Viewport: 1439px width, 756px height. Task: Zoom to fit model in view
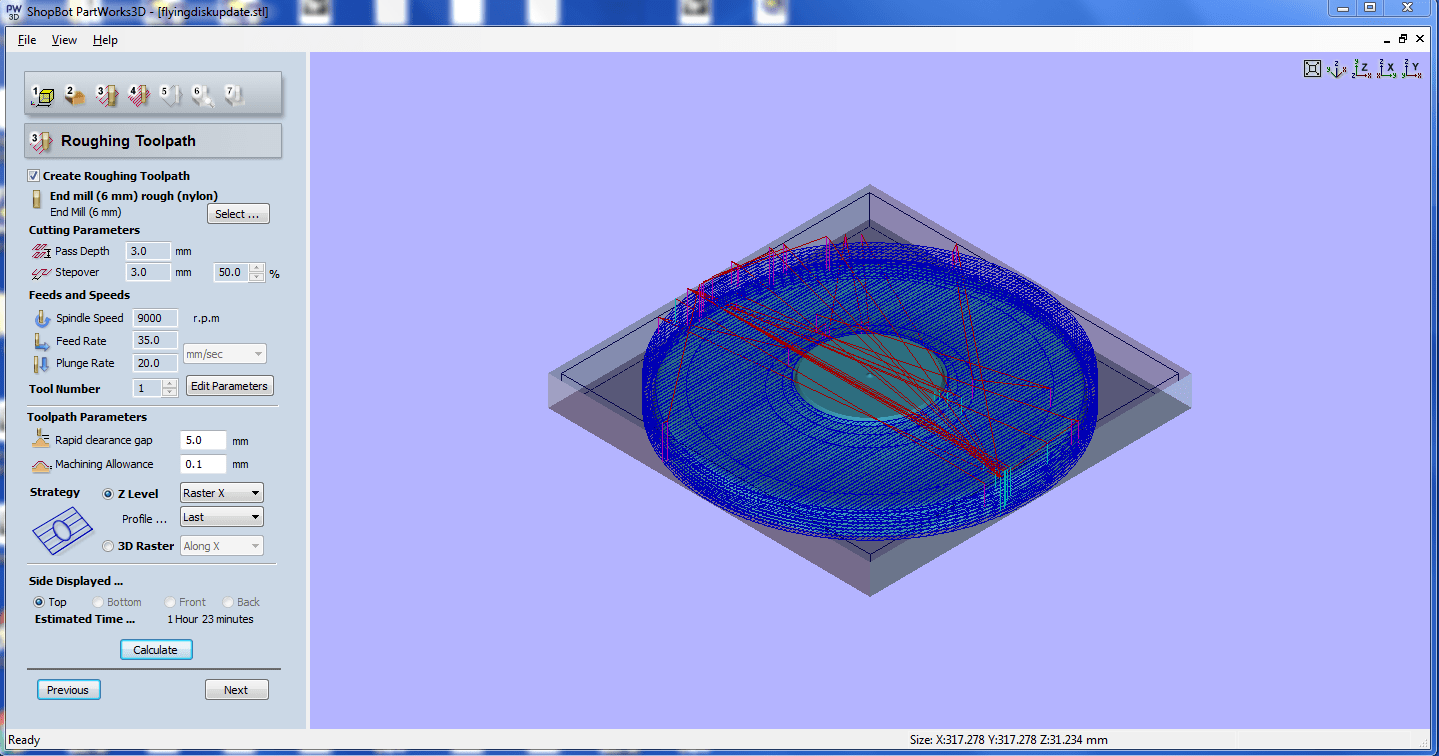[x=1312, y=69]
